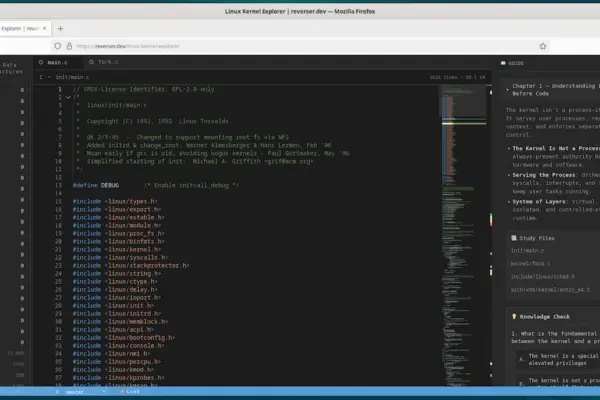This screenshot has width=600, height=400.
Task: Click the C language icon in the breadcrumb
Action: (41, 77)
